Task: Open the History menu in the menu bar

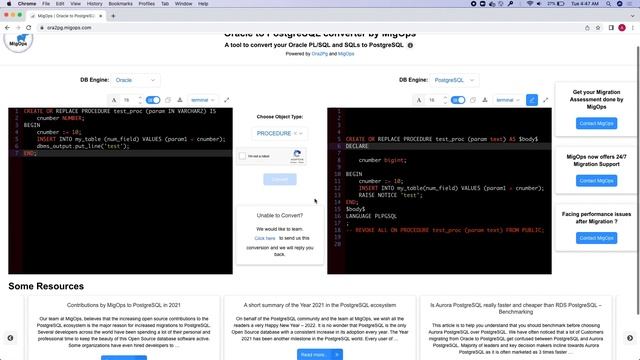Action: tap(94, 4)
